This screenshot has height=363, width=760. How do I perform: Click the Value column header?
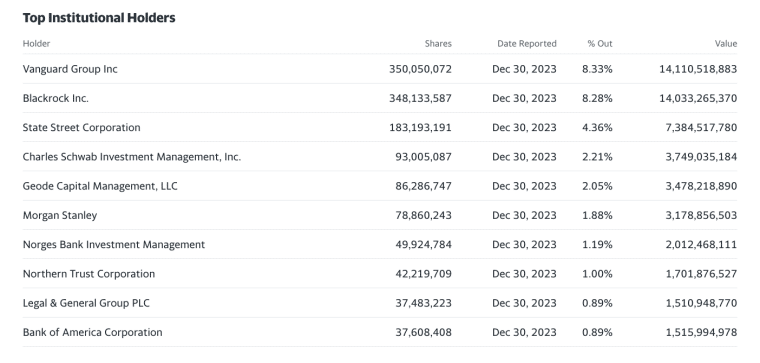point(726,44)
